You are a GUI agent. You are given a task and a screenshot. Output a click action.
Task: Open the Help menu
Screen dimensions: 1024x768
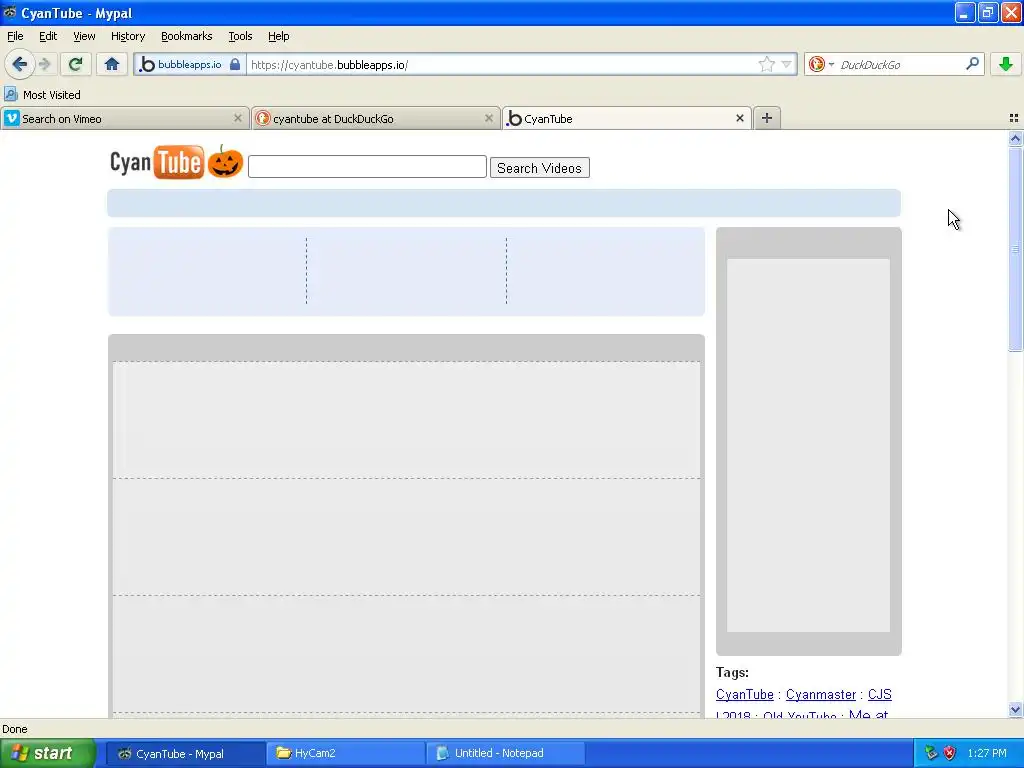click(x=278, y=36)
